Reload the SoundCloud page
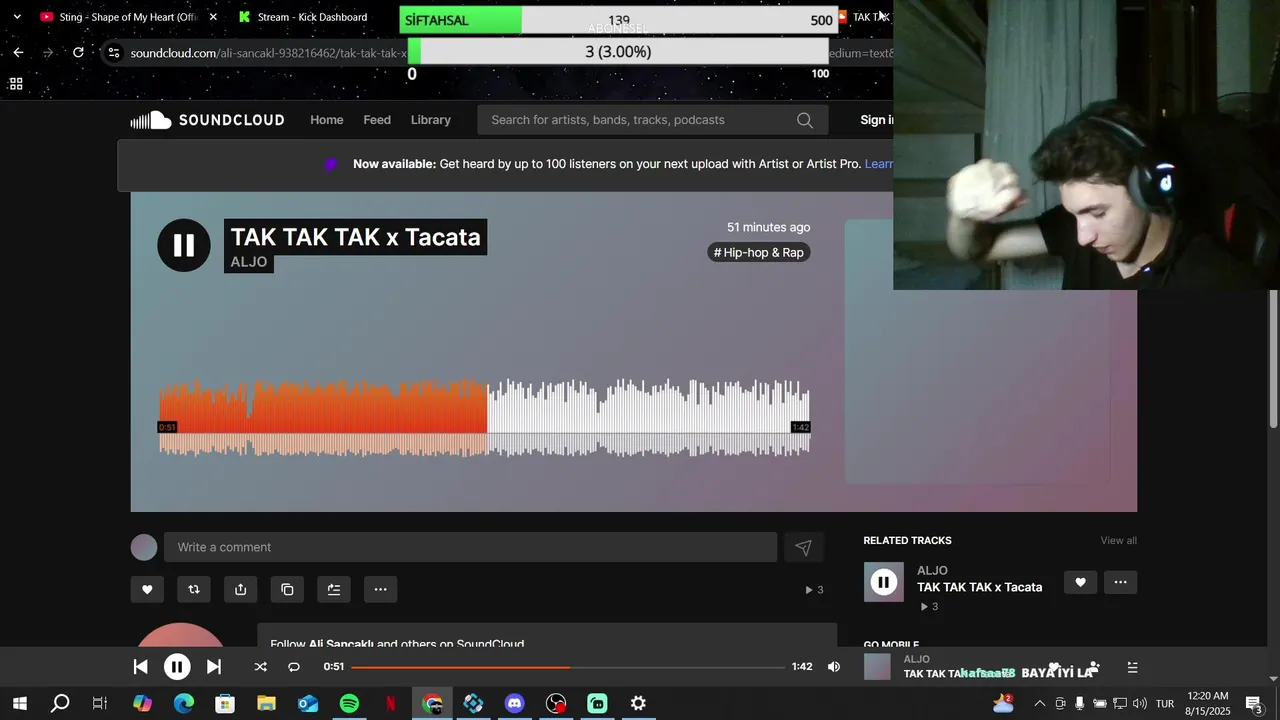1280x720 pixels. point(78,53)
